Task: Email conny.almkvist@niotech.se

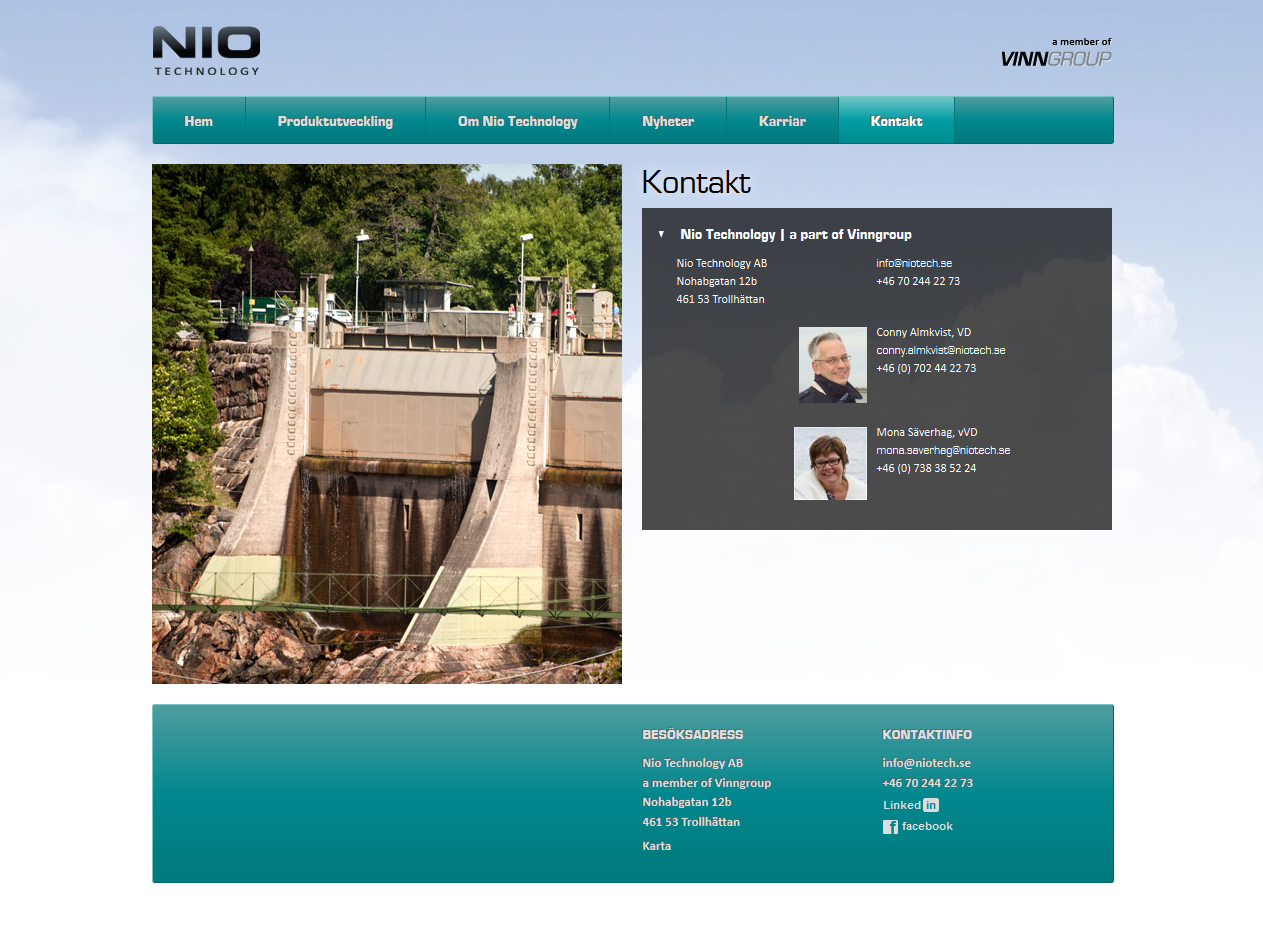Action: [941, 350]
